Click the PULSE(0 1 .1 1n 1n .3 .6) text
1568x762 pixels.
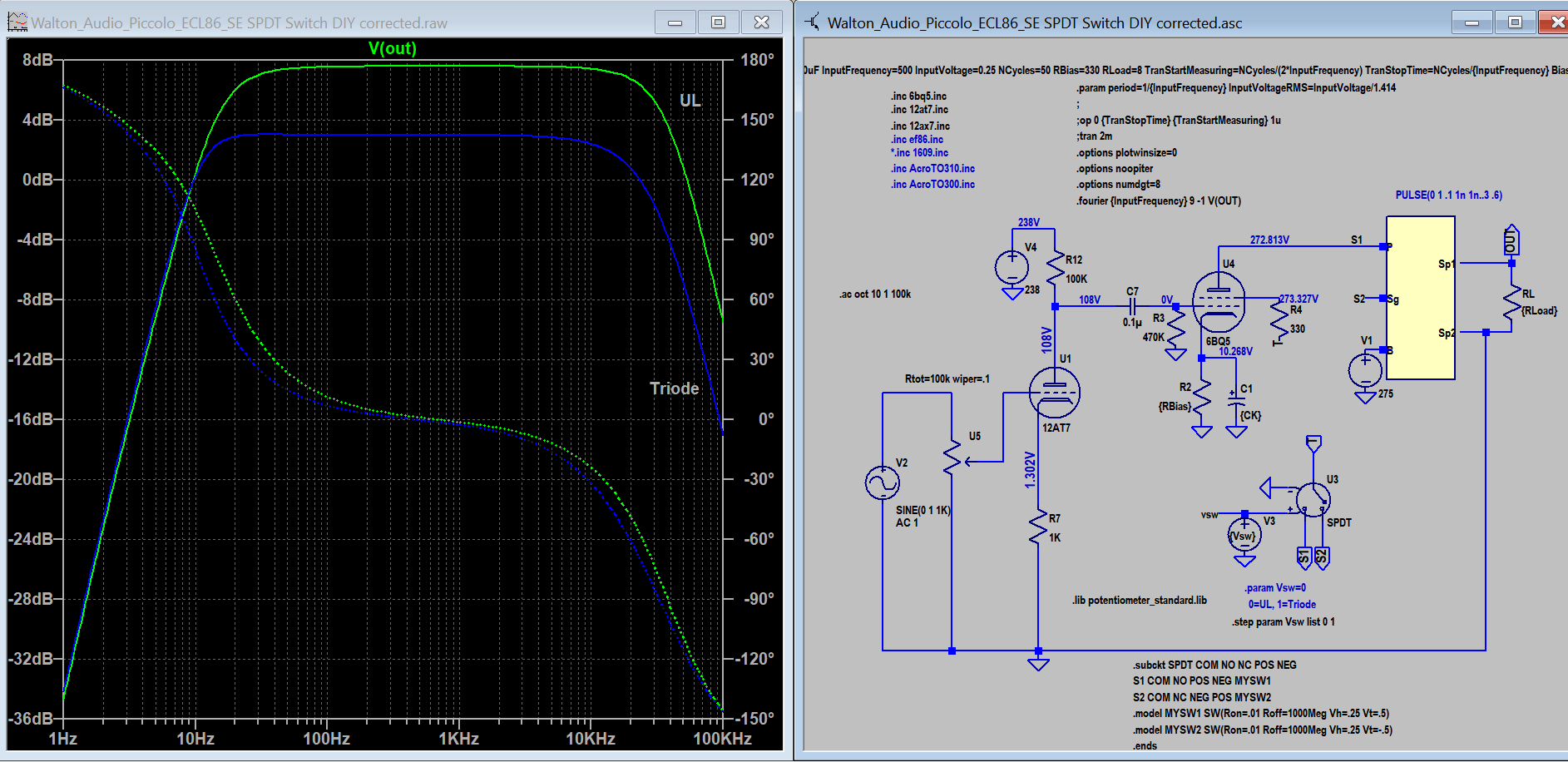click(1449, 195)
